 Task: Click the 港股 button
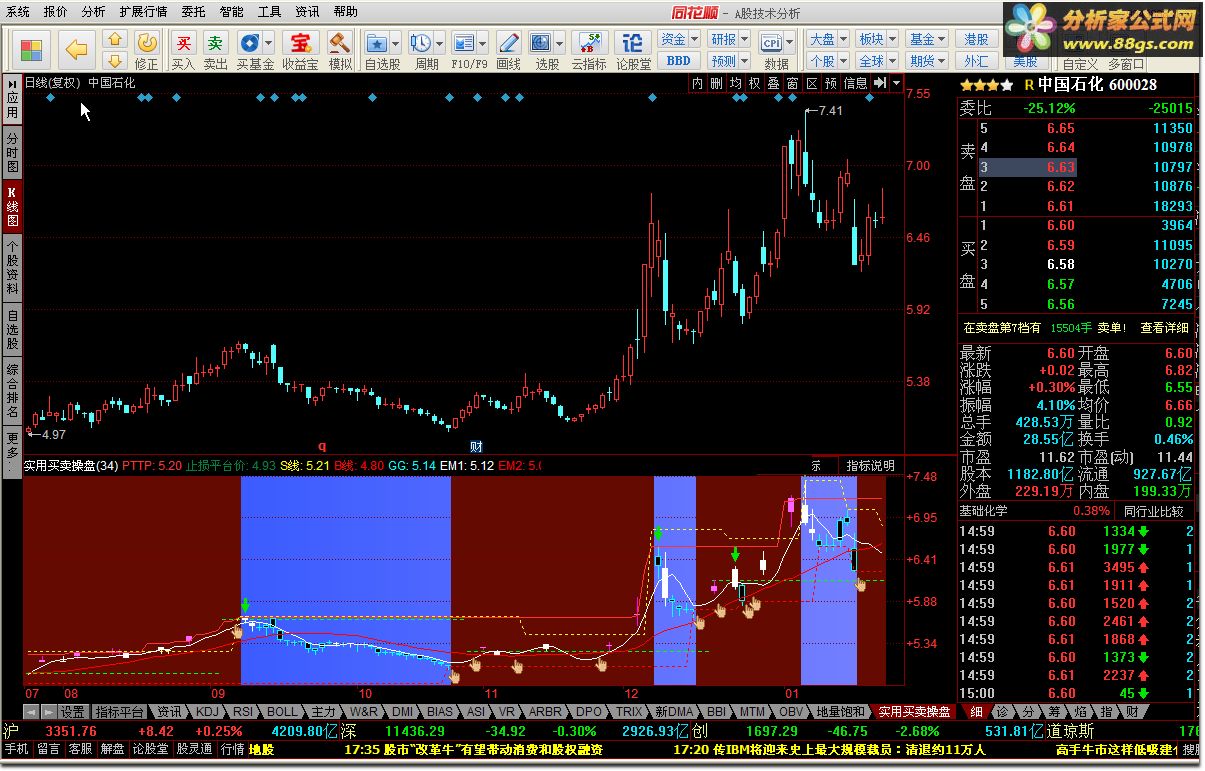977,39
